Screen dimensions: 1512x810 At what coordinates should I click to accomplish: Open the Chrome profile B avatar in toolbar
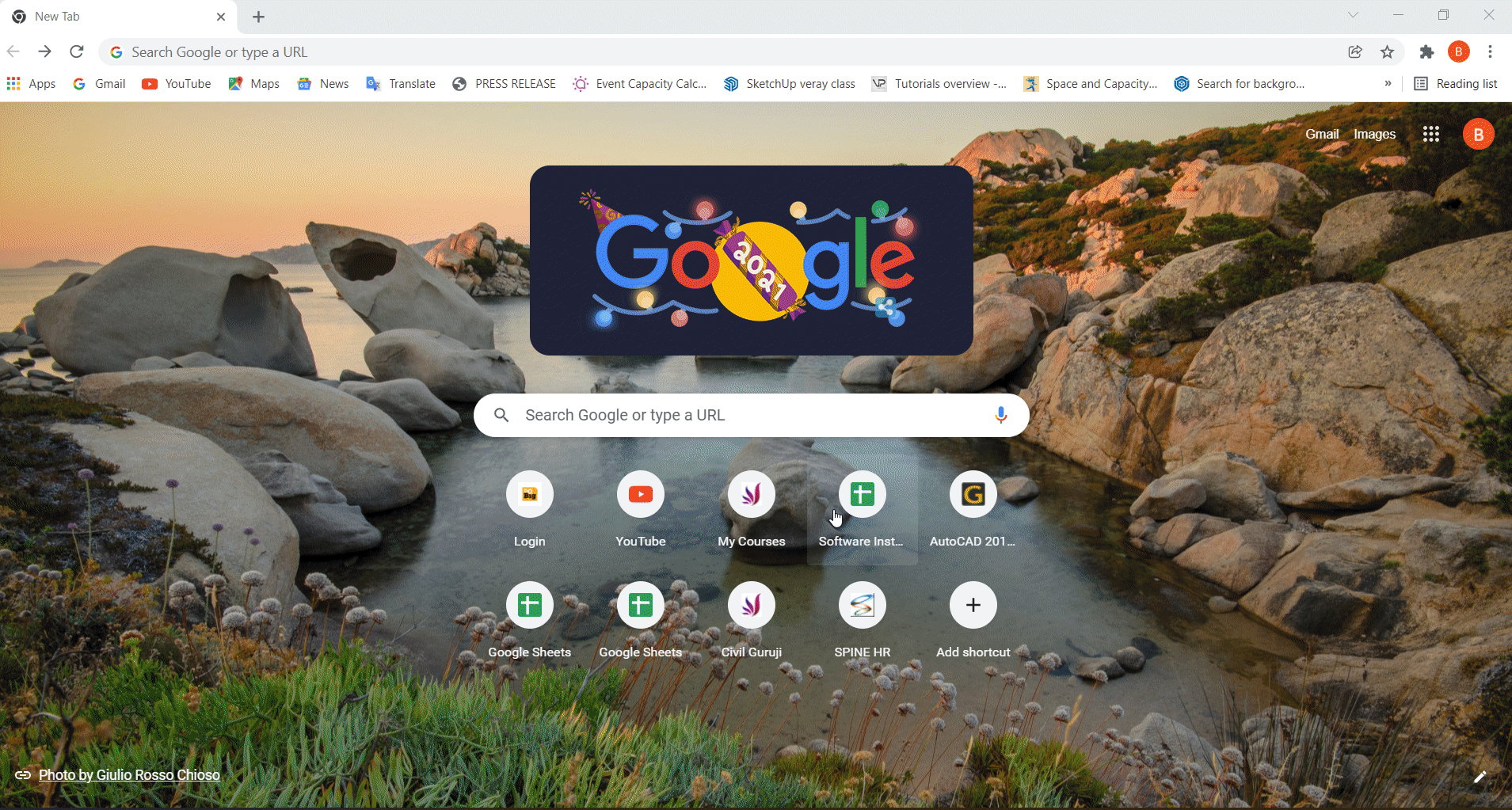point(1458,51)
